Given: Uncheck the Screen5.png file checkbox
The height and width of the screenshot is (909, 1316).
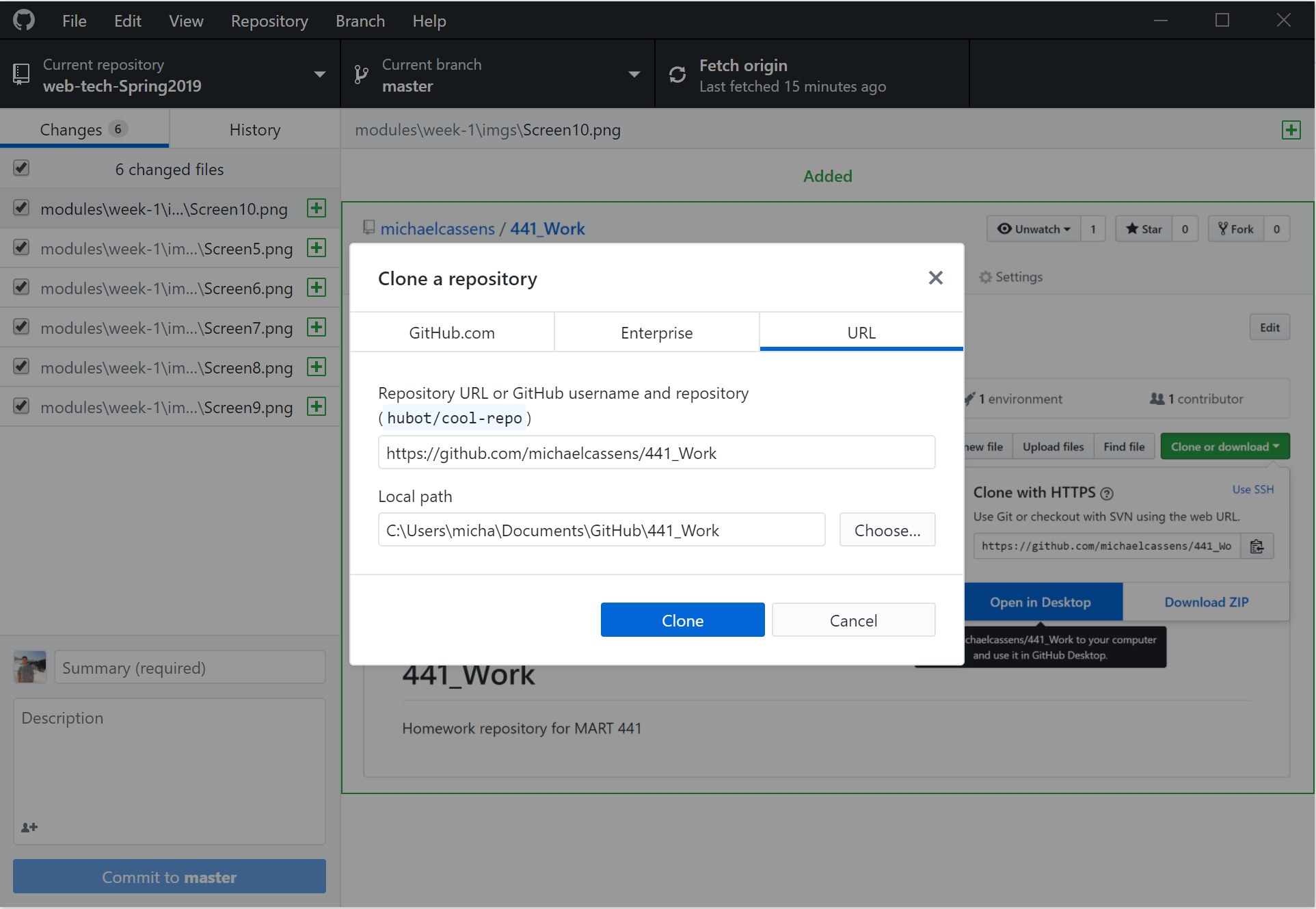Looking at the screenshot, I should (x=21, y=248).
